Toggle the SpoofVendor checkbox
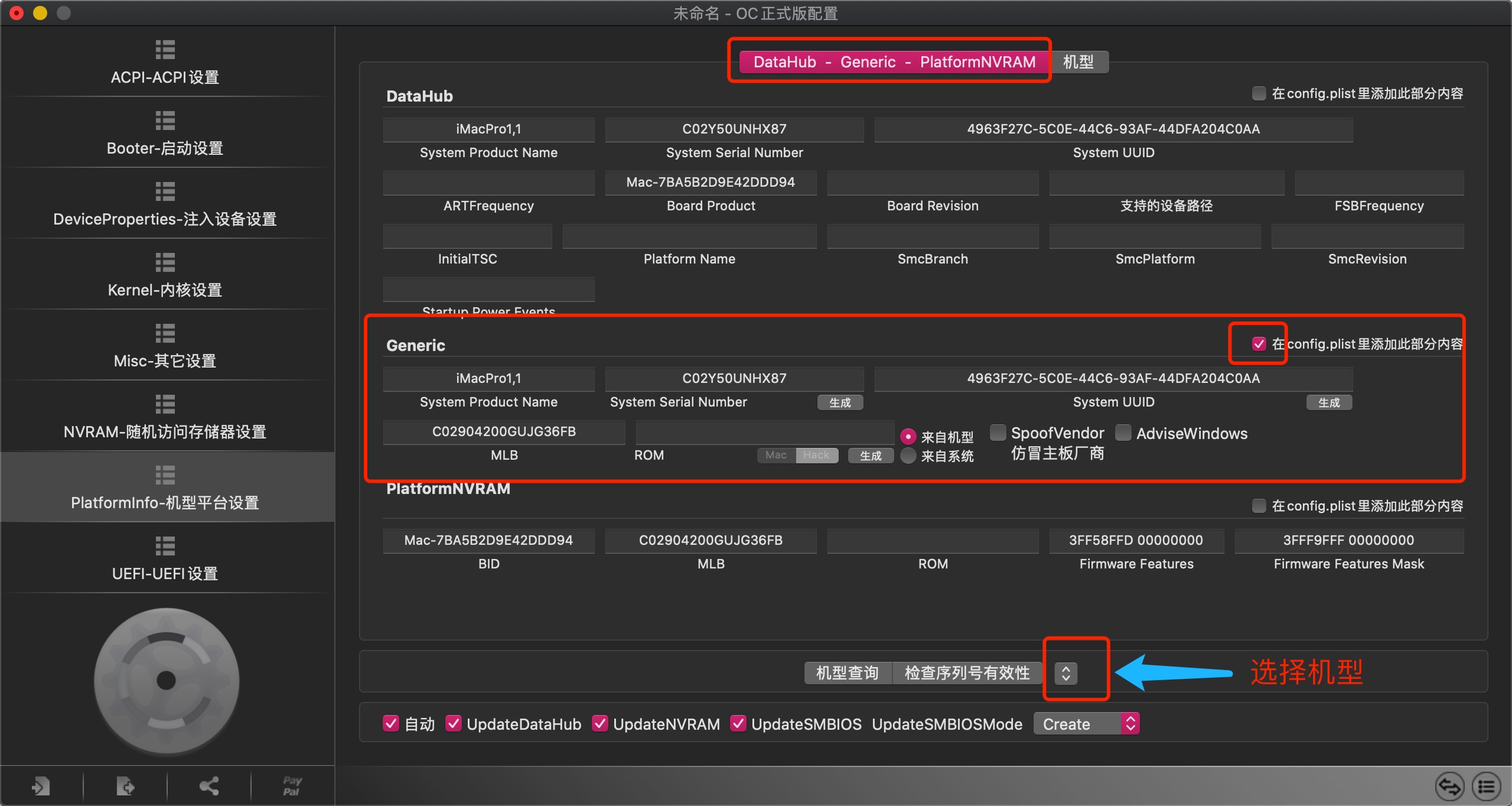1512x806 pixels. (x=998, y=433)
